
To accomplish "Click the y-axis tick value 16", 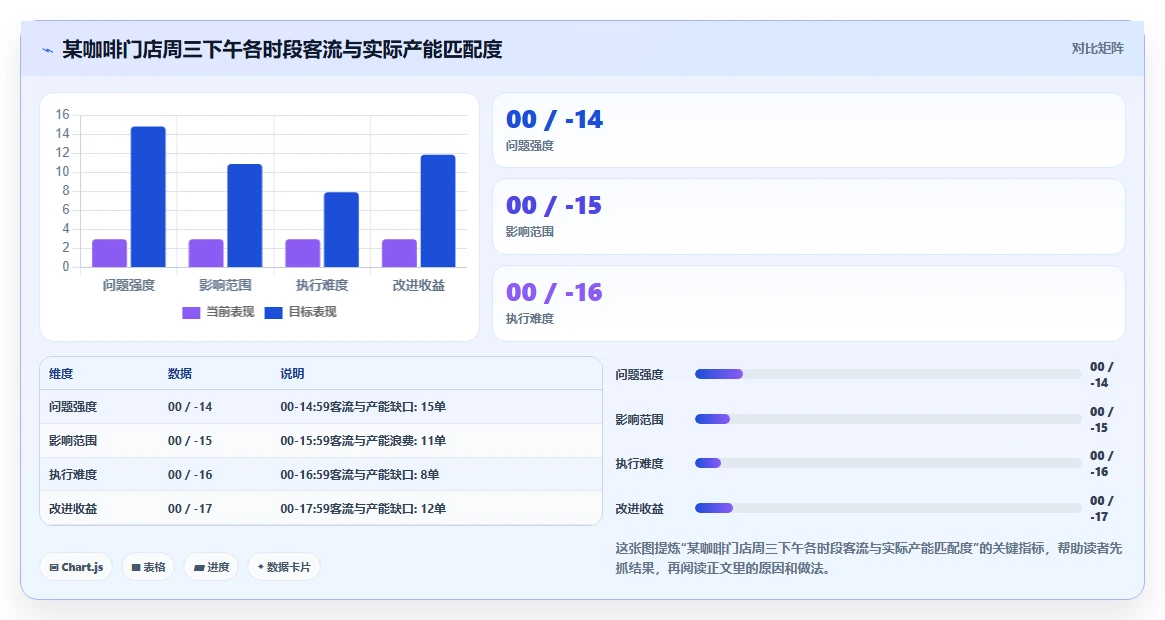I will (62, 114).
